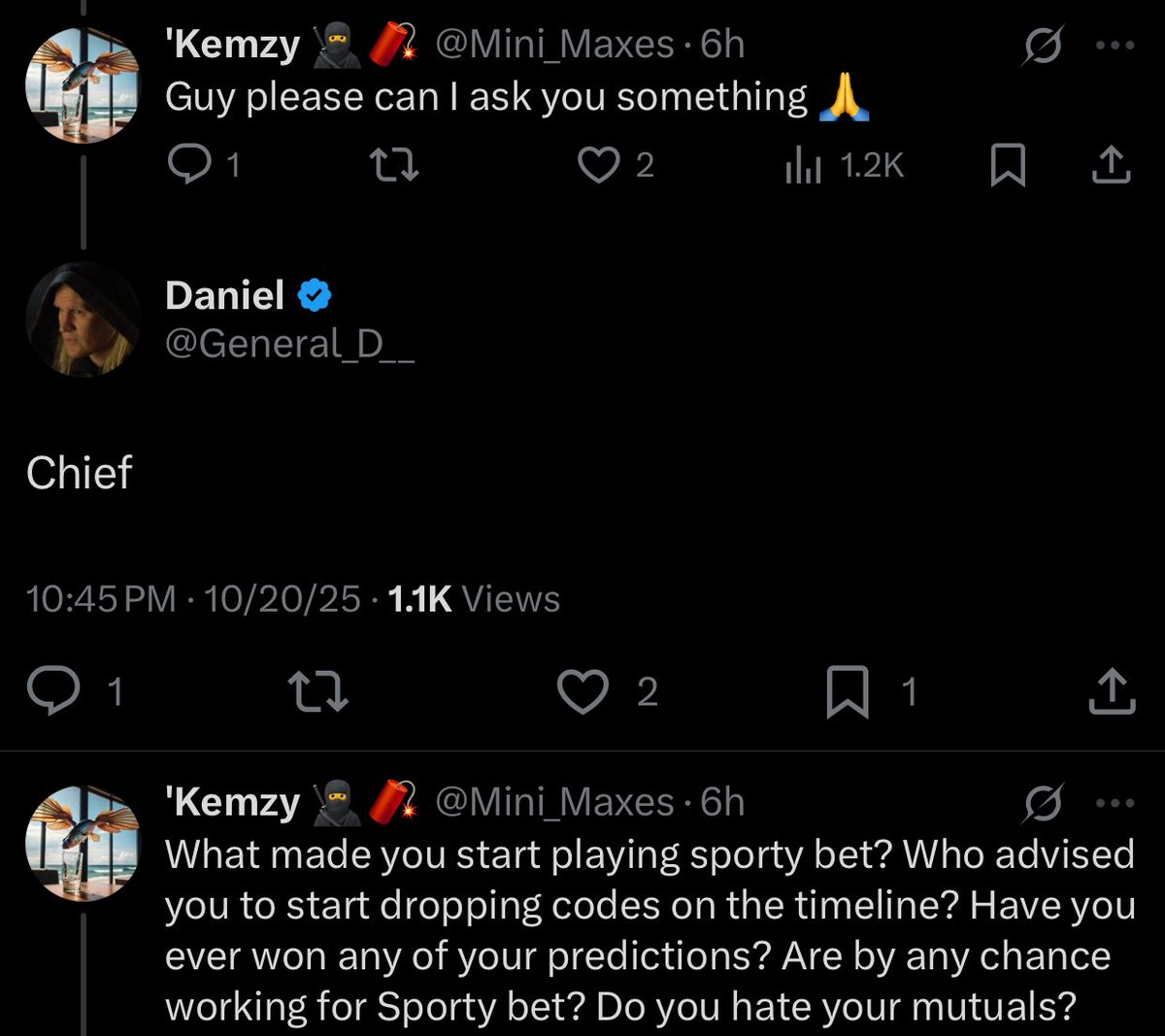The height and width of the screenshot is (1036, 1165).
Task: Retweet Daniel's "Chief" tweet
Action: (319, 691)
